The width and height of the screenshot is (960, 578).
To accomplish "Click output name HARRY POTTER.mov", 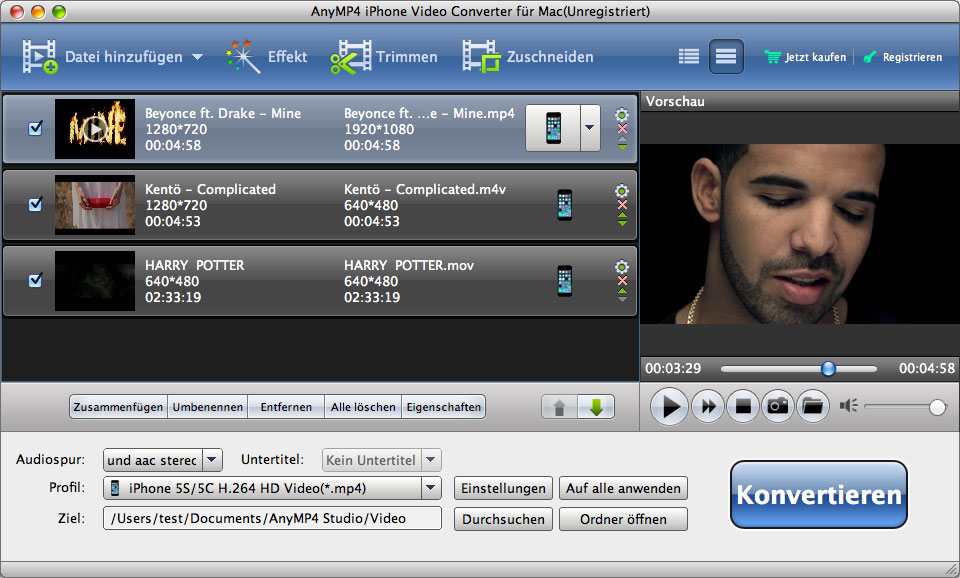I will click(x=409, y=265).
